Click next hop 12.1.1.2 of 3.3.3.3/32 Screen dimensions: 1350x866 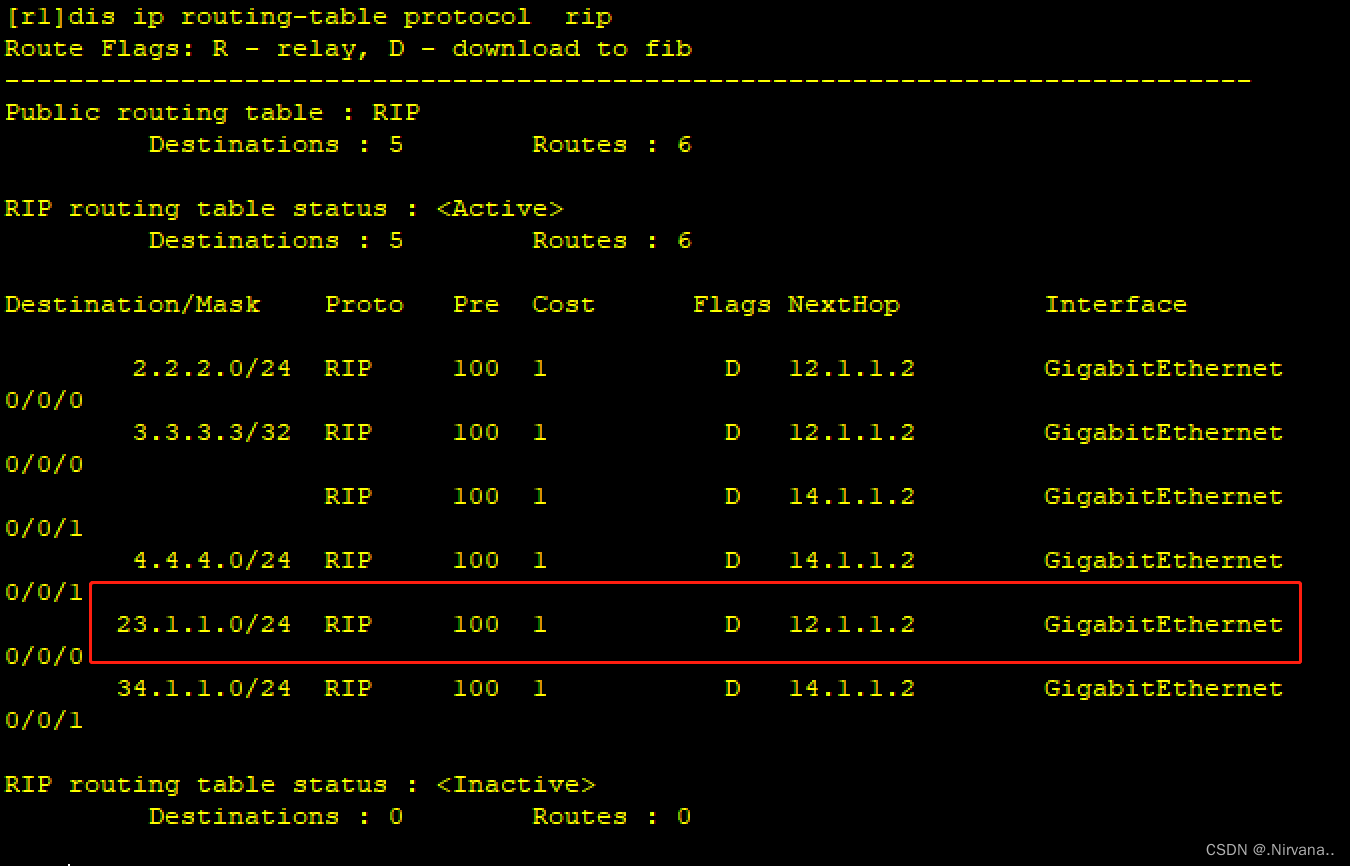pos(852,433)
